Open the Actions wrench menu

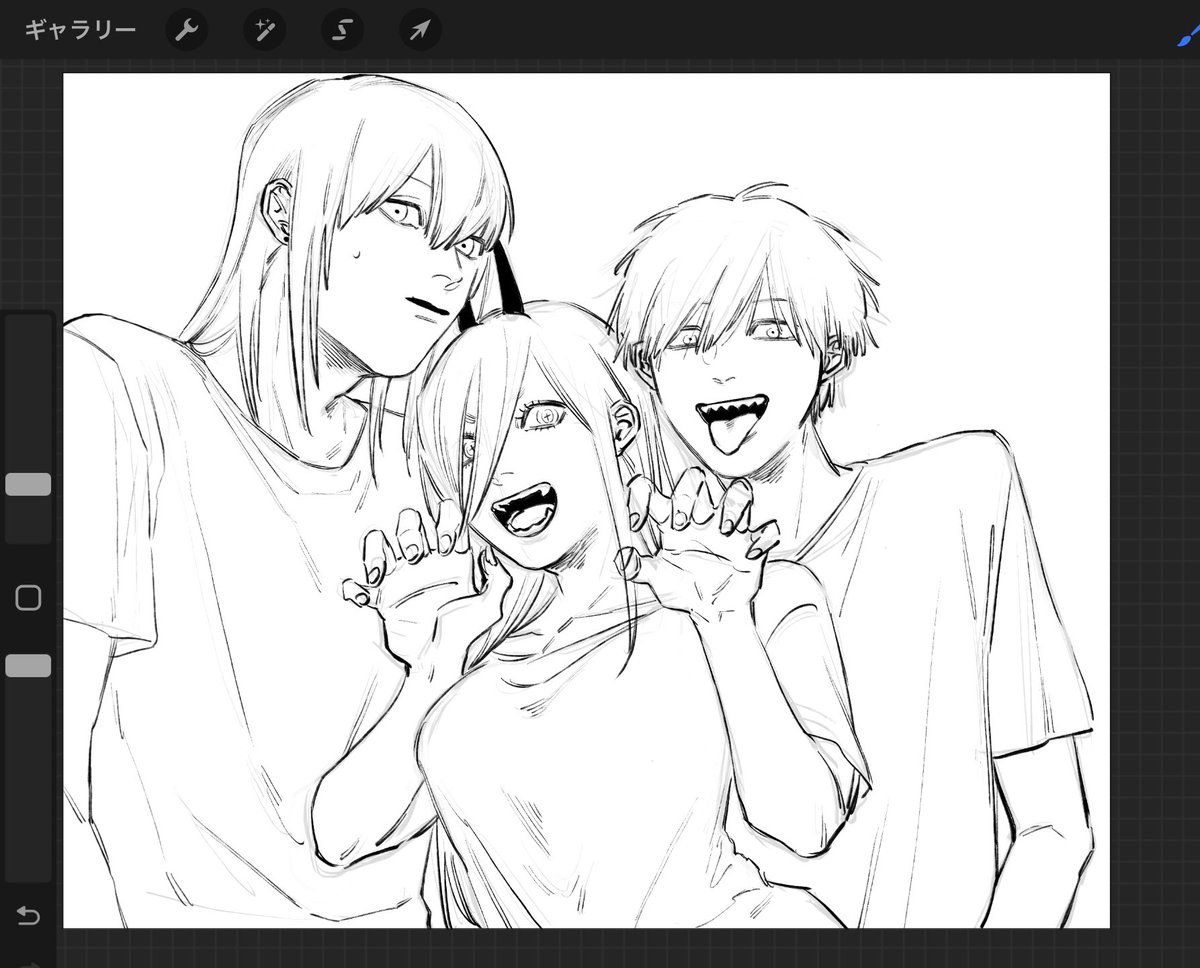pos(186,30)
